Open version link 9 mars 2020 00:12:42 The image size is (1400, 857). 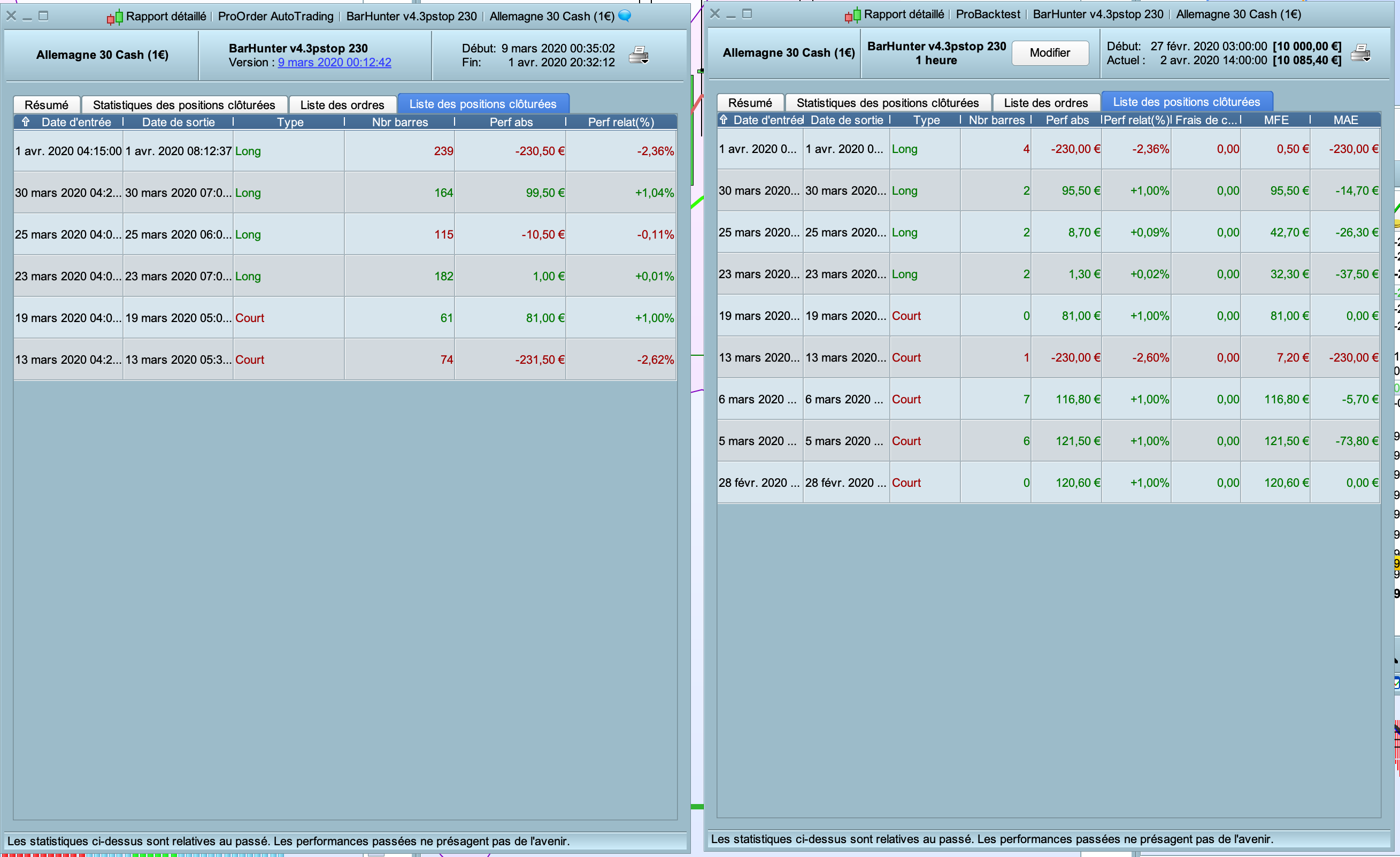334,63
